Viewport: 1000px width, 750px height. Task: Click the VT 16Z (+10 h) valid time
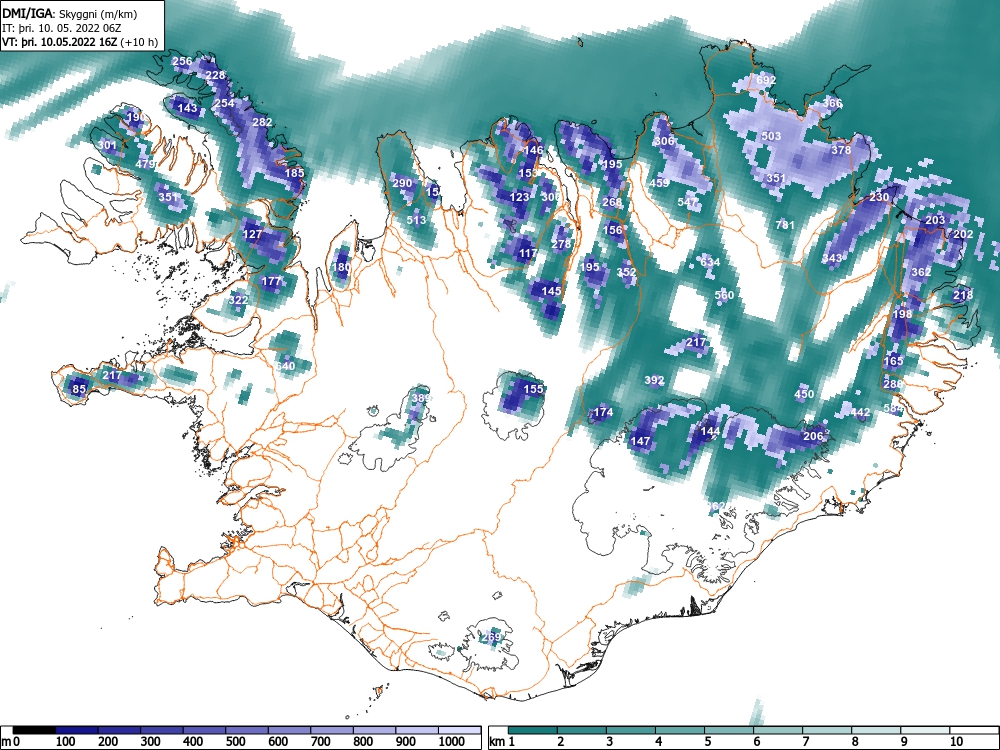pos(80,42)
